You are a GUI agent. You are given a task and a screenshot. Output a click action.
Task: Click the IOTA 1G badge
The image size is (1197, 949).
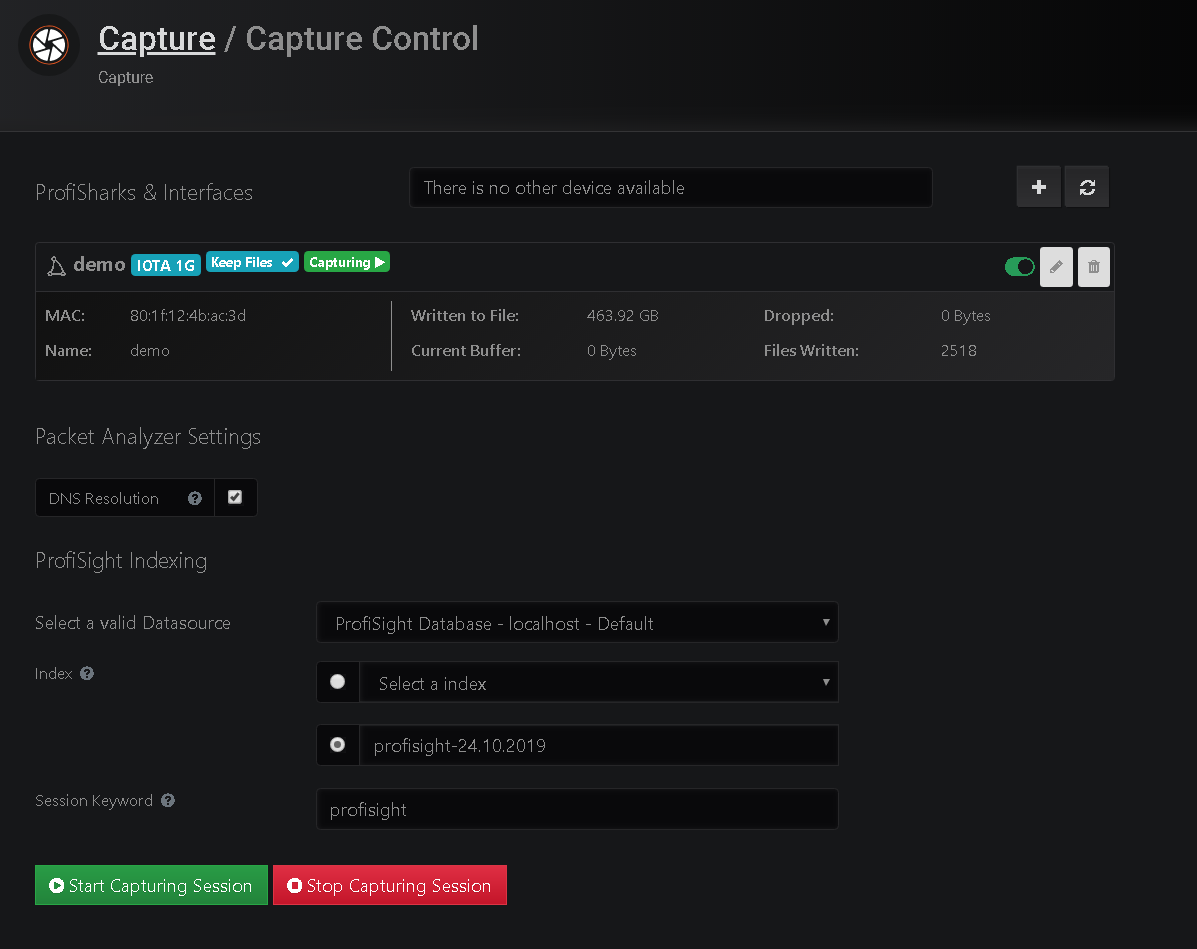click(166, 265)
